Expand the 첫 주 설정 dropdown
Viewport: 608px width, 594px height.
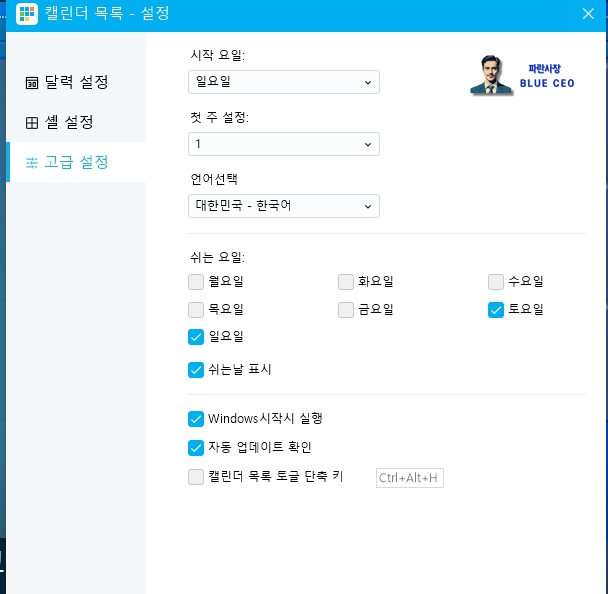[283, 144]
